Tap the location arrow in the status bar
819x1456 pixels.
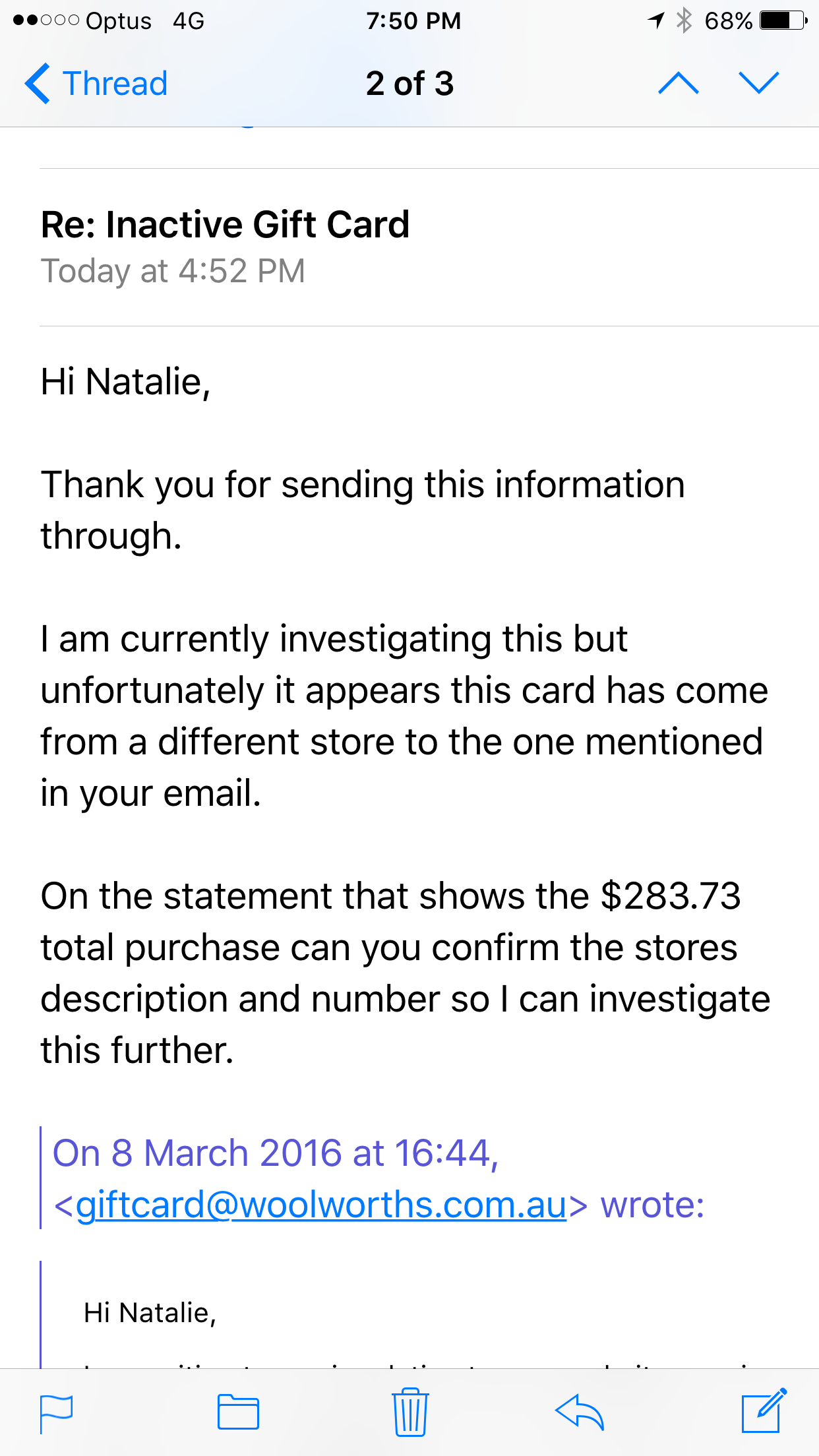coord(655,20)
